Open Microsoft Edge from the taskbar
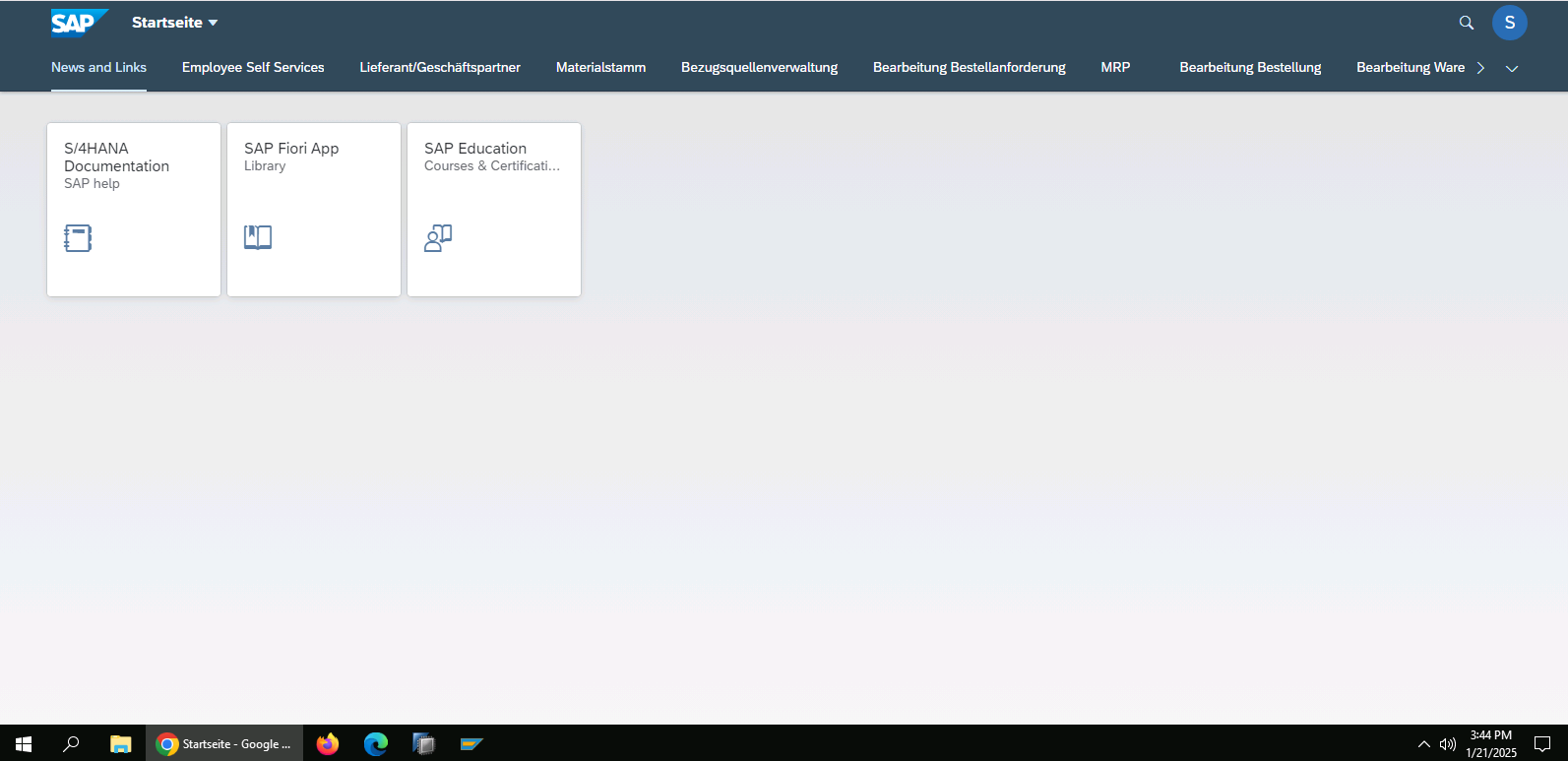1568x761 pixels. tap(376, 744)
